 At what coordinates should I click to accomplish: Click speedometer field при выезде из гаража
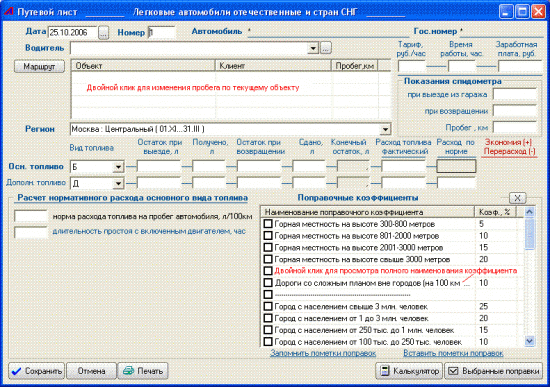515,94
